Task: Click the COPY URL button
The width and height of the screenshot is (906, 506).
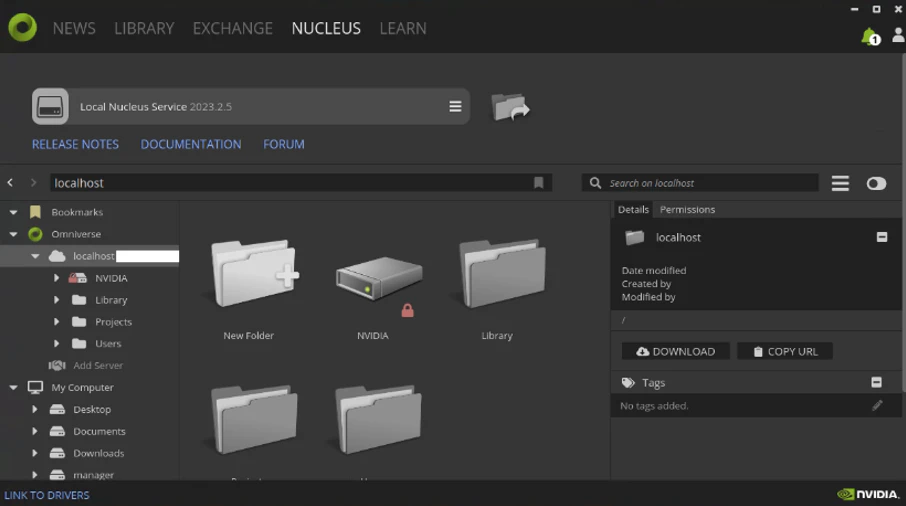Action: point(785,351)
